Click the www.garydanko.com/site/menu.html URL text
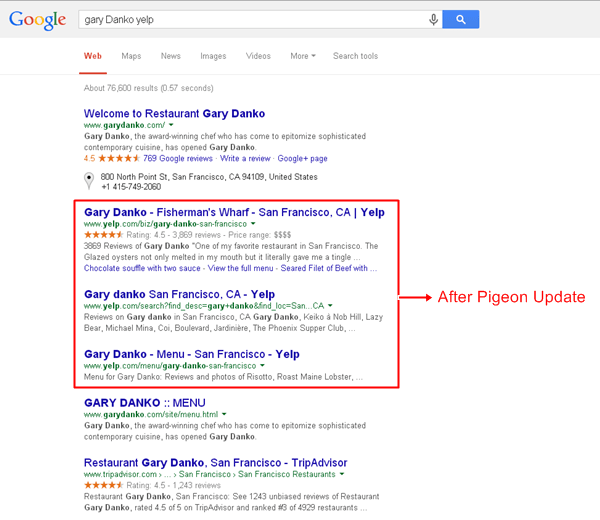This screenshot has width=600, height=520. pyautogui.click(x=151, y=414)
